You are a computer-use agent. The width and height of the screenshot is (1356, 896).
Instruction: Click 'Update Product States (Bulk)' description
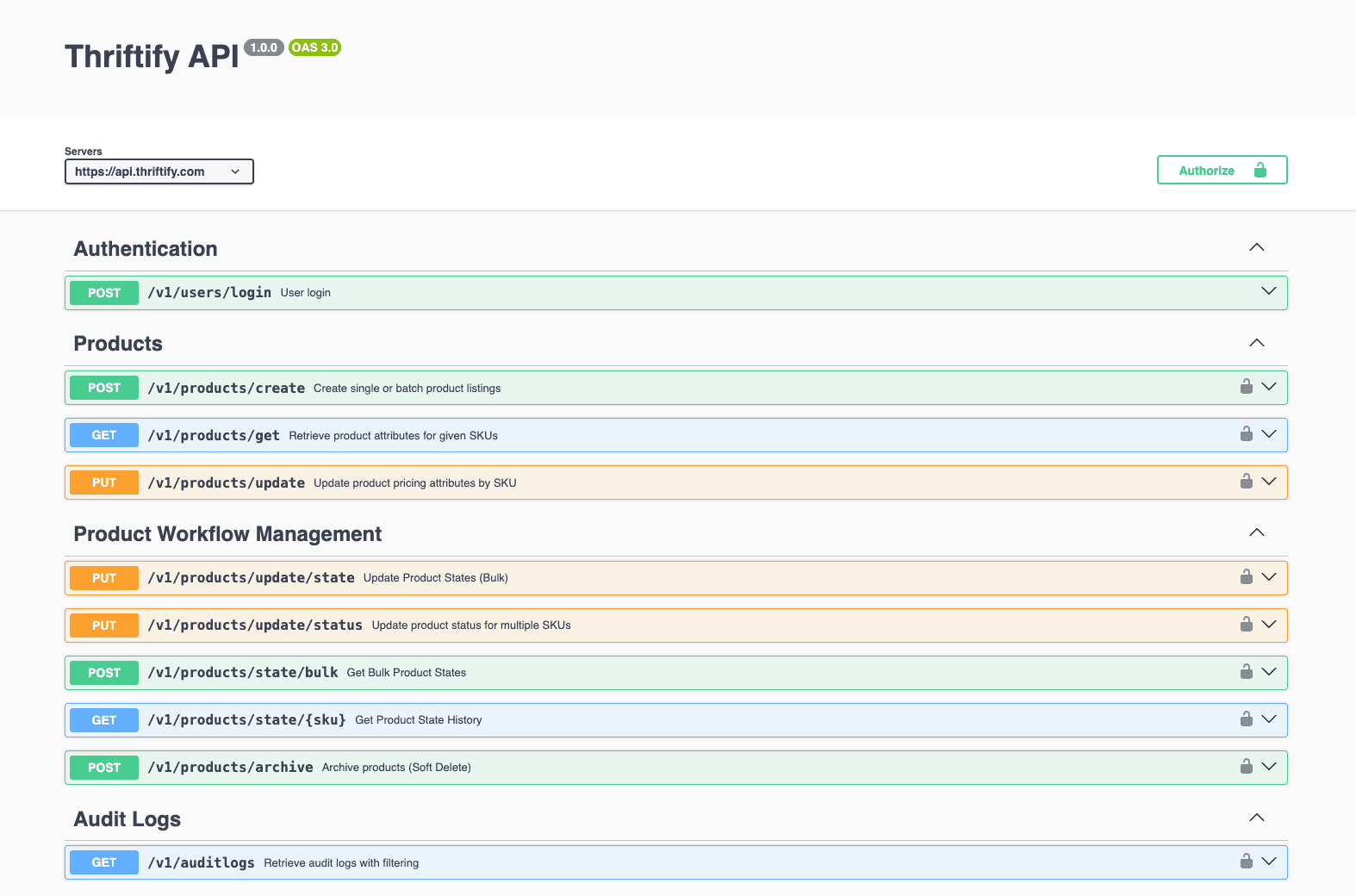coord(436,578)
